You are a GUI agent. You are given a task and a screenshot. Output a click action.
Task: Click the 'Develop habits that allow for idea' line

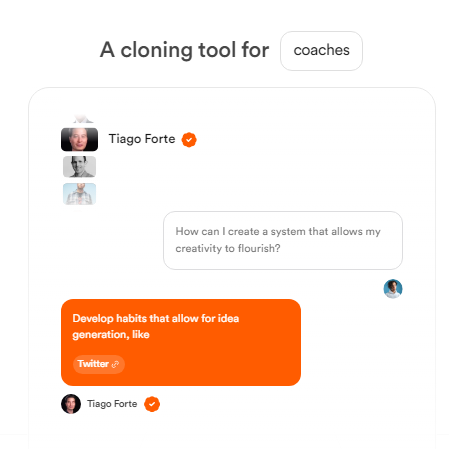156,318
